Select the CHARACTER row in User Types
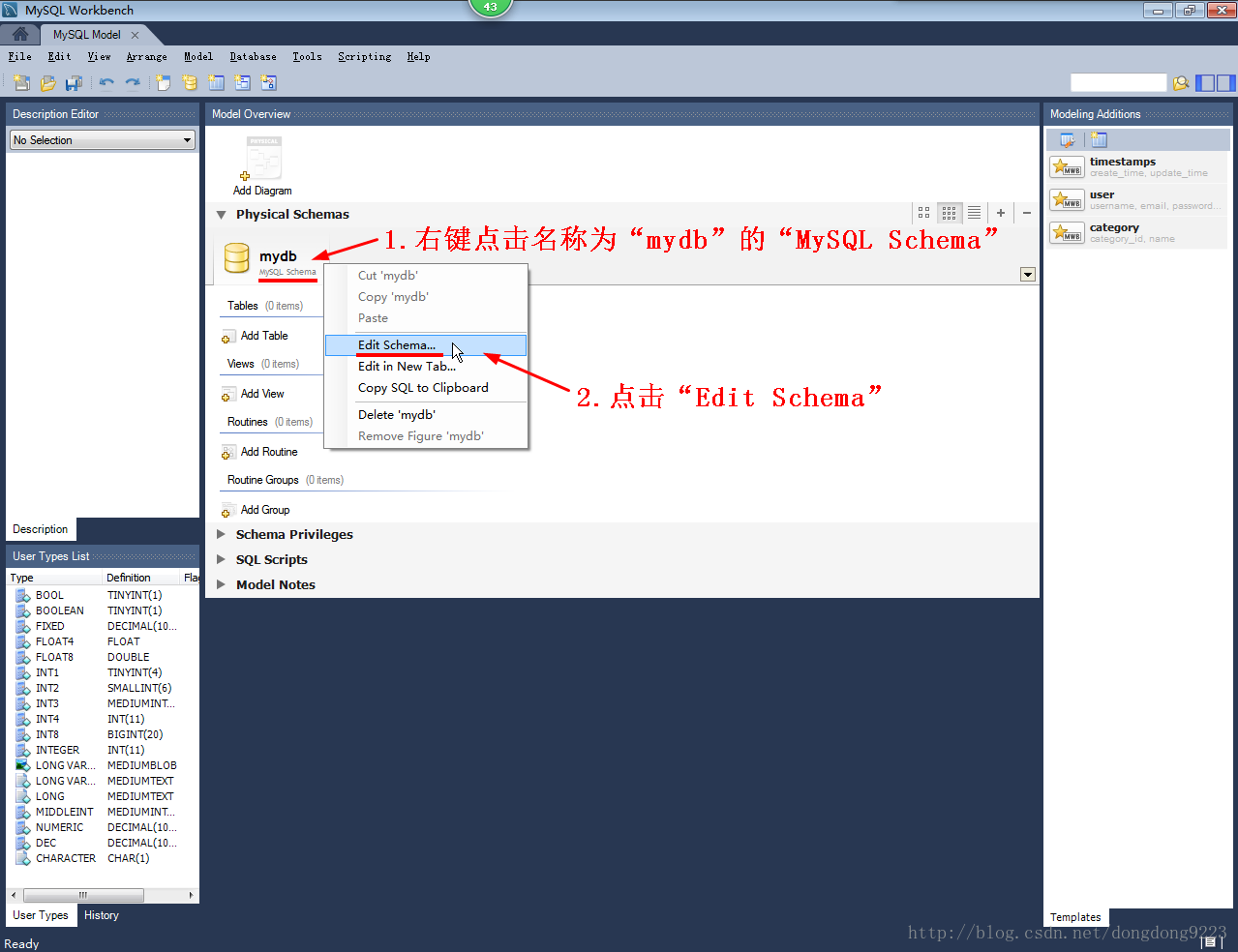Screen dimensions: 1238x952 coord(103,858)
